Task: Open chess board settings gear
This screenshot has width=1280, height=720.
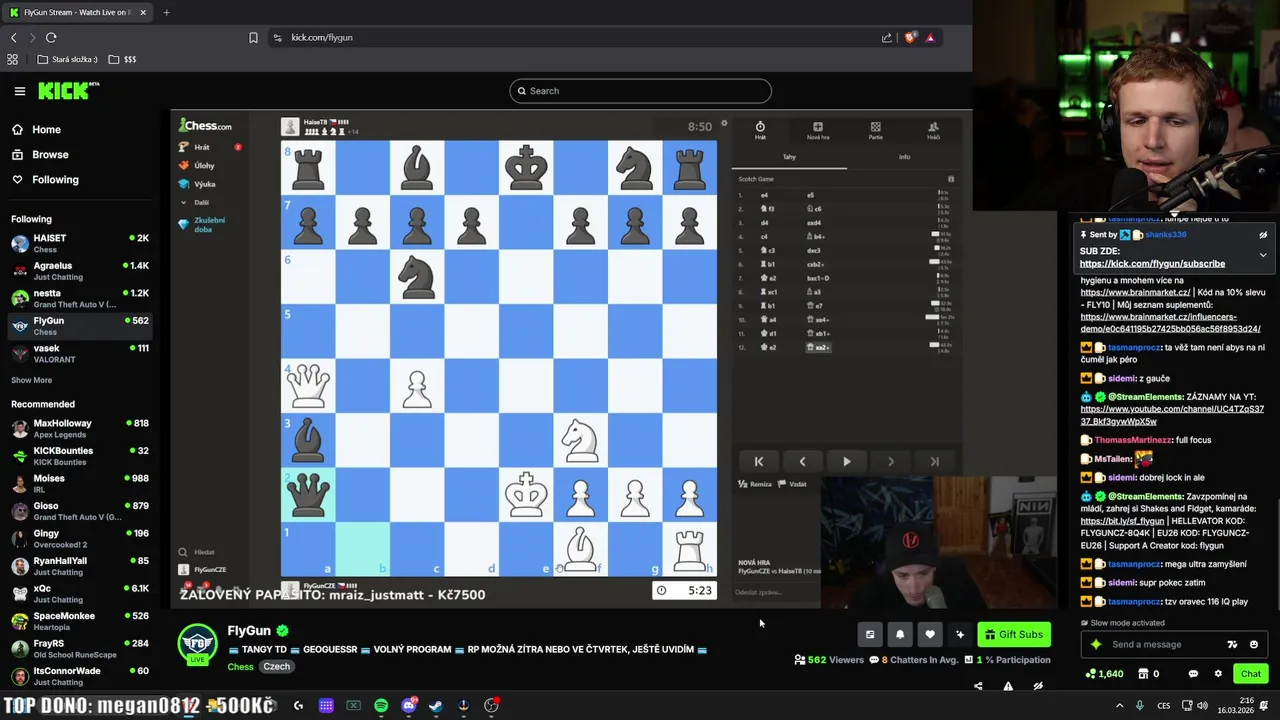Action: point(724,124)
